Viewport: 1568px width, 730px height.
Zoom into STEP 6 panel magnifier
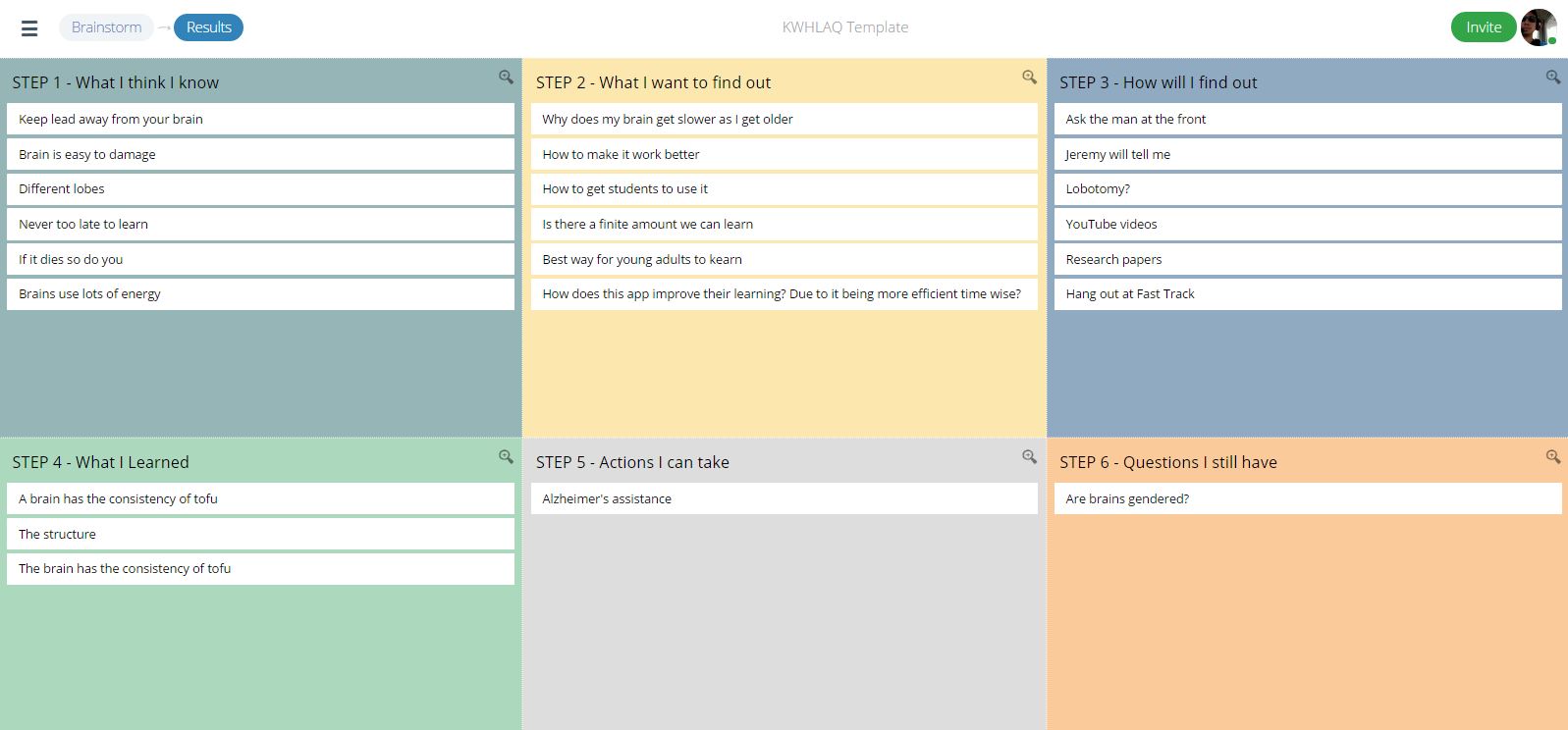click(x=1552, y=456)
